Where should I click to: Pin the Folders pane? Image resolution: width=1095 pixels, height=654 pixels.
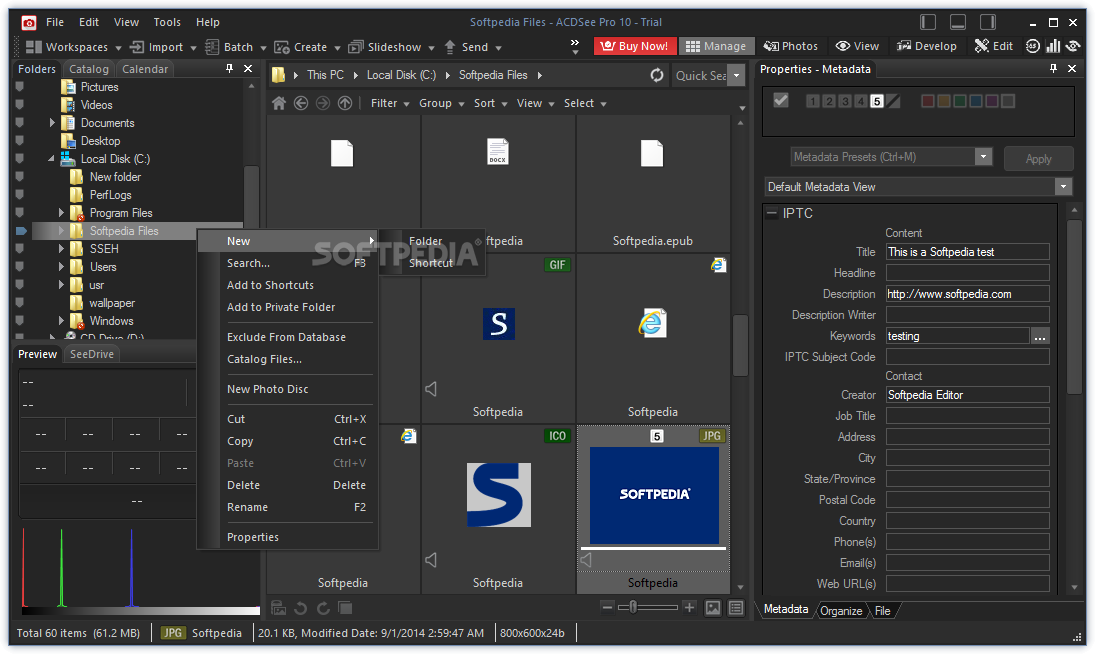[x=229, y=68]
